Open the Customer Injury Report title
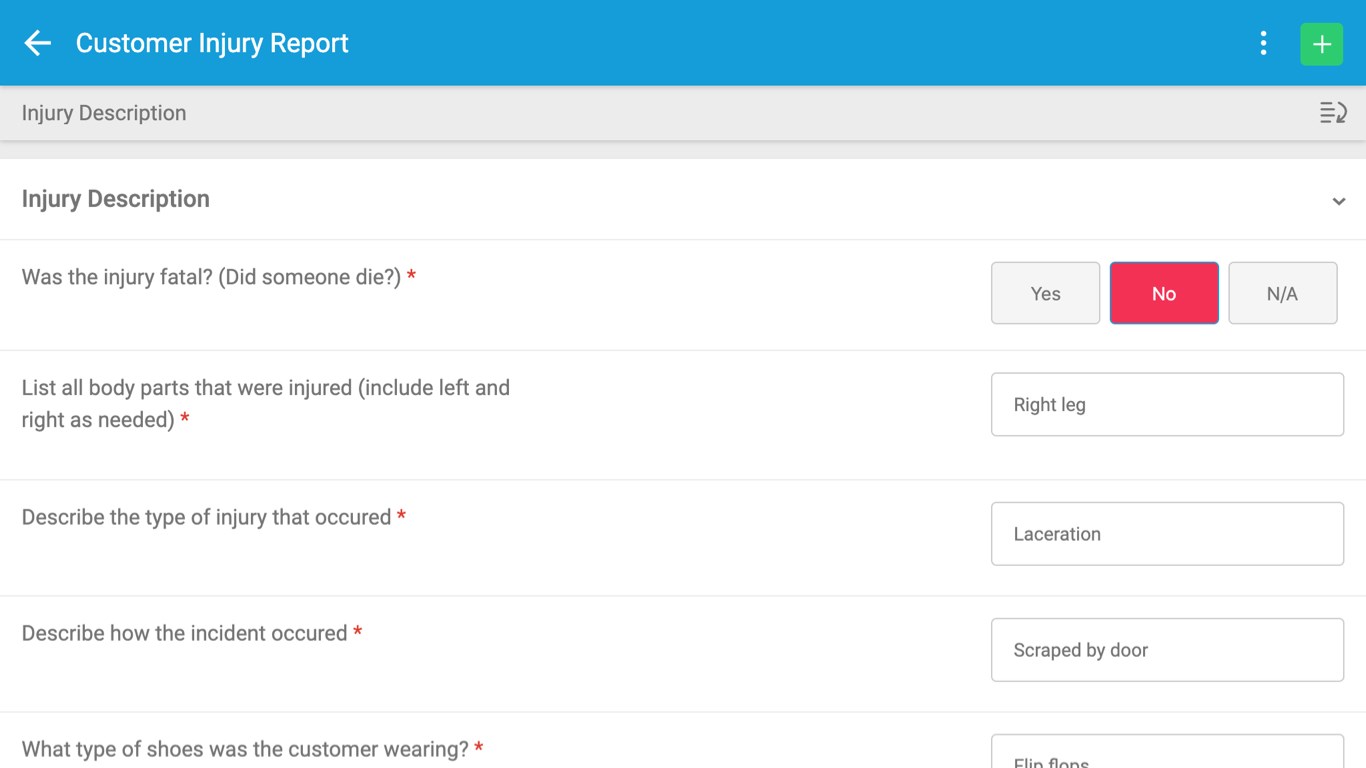The width and height of the screenshot is (1366, 768). point(212,43)
